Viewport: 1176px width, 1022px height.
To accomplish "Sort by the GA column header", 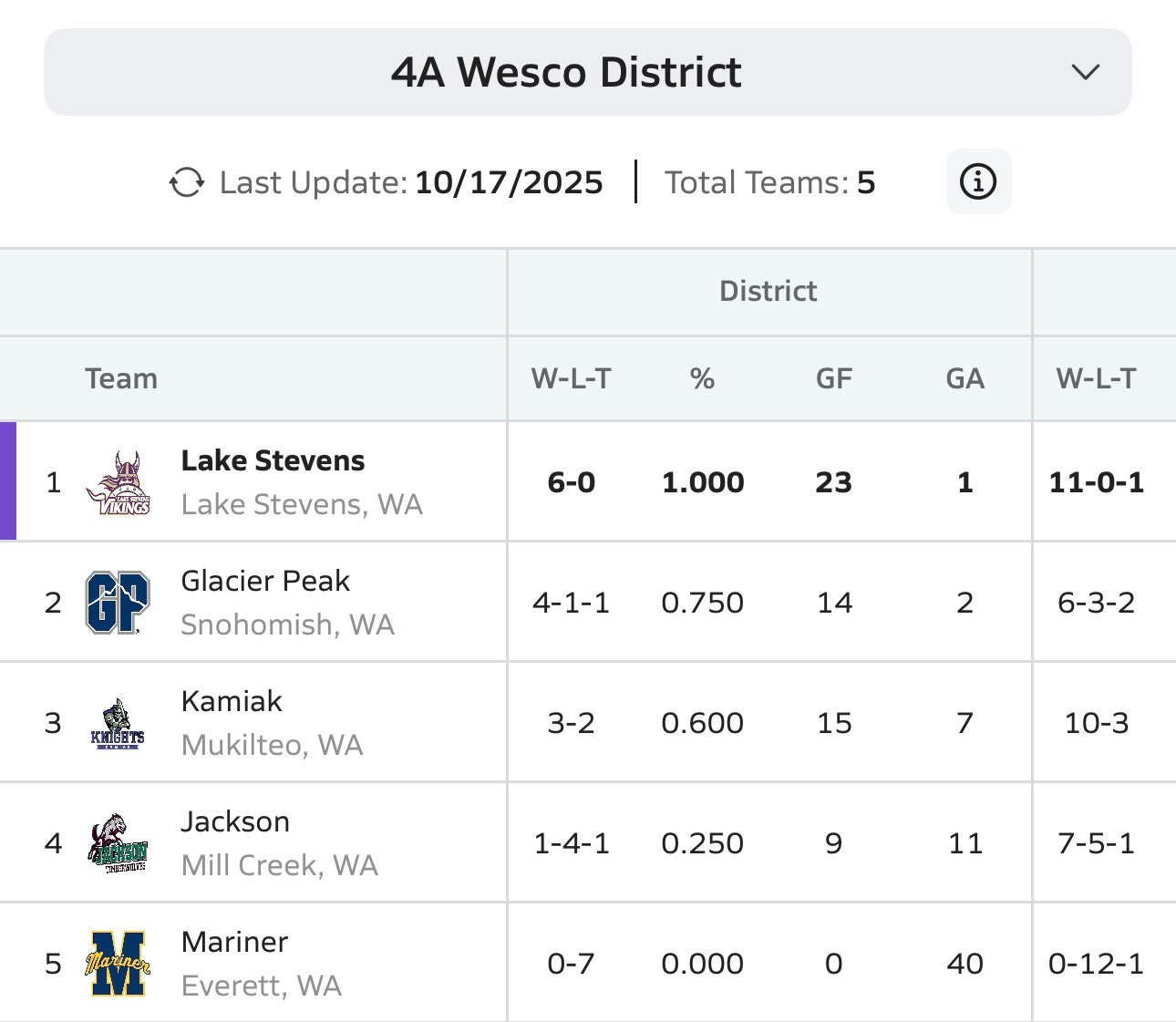I will (965, 379).
